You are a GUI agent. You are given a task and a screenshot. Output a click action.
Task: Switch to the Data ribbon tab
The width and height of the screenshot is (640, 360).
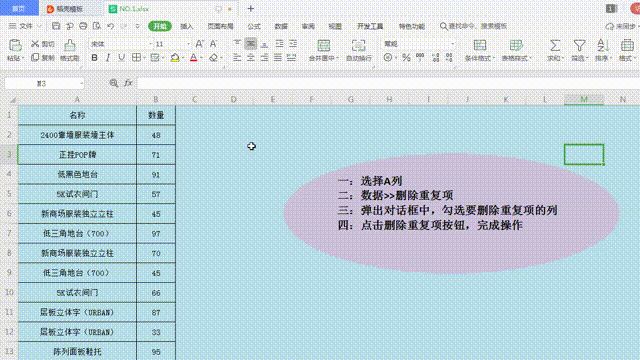click(x=281, y=26)
